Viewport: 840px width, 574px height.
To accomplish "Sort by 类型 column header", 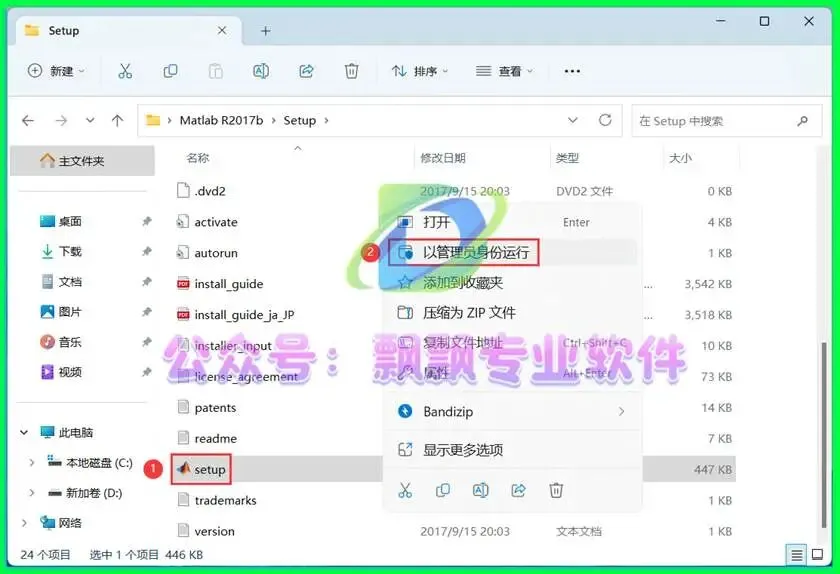I will [567, 158].
